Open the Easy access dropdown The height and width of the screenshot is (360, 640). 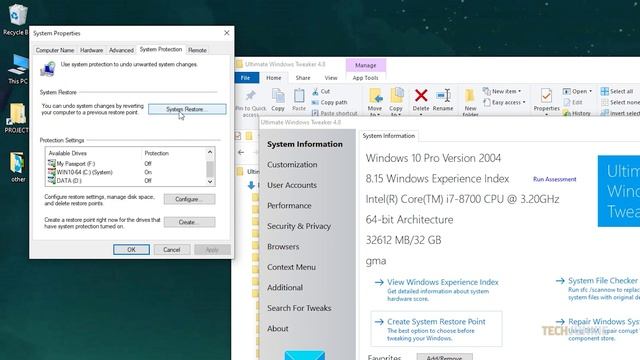point(504,102)
